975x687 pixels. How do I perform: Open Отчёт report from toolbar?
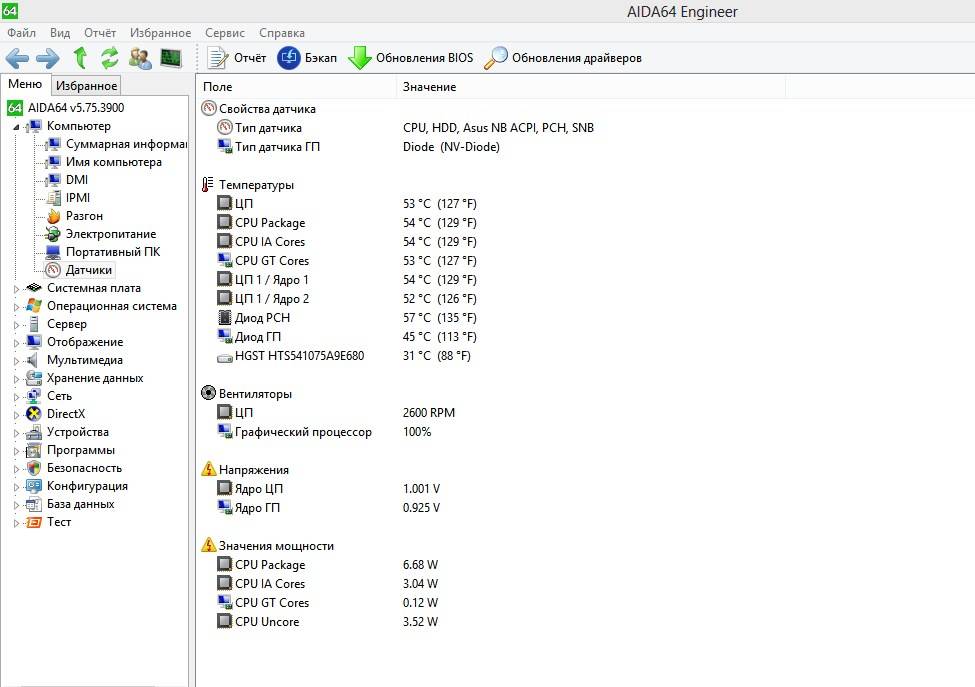pos(236,58)
